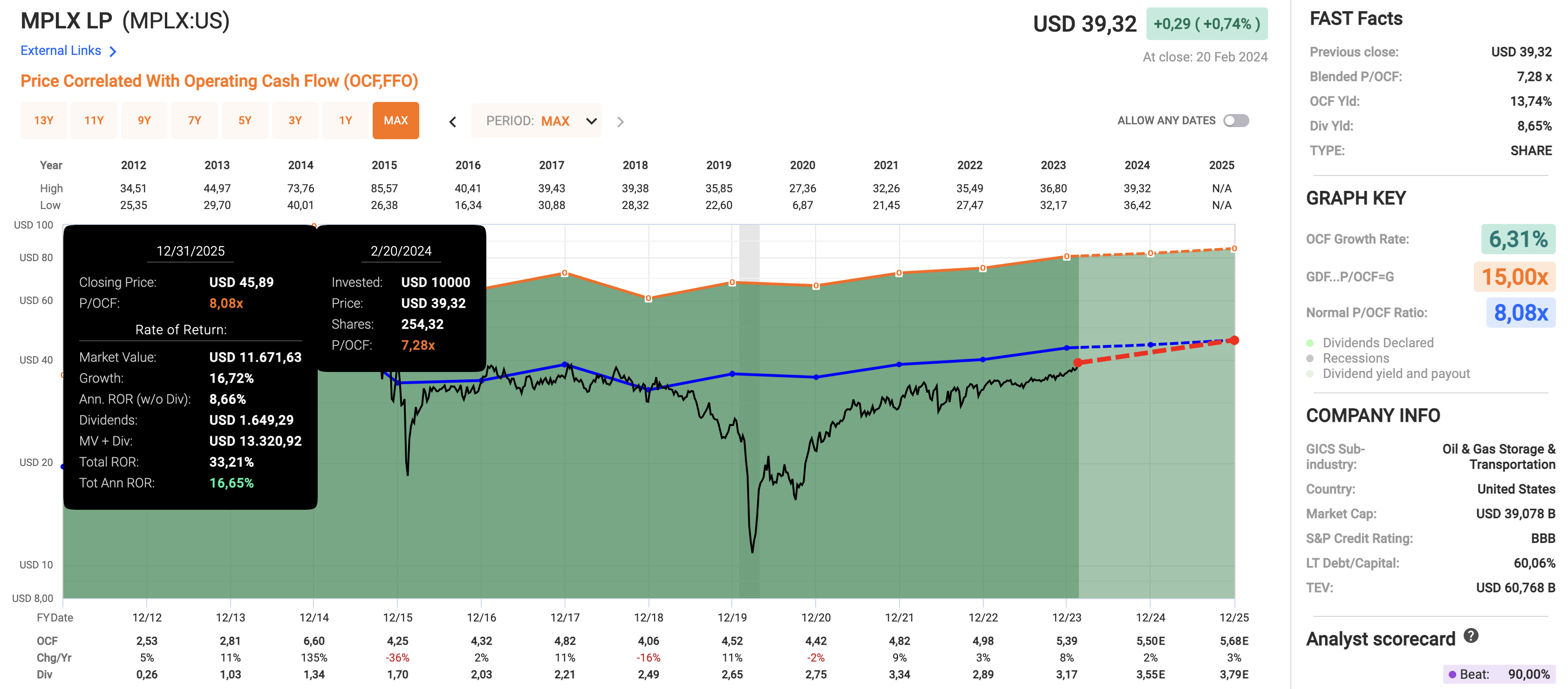Viewport: 1568px width, 689px height.
Task: Open the External Links page
Action: tap(61, 50)
